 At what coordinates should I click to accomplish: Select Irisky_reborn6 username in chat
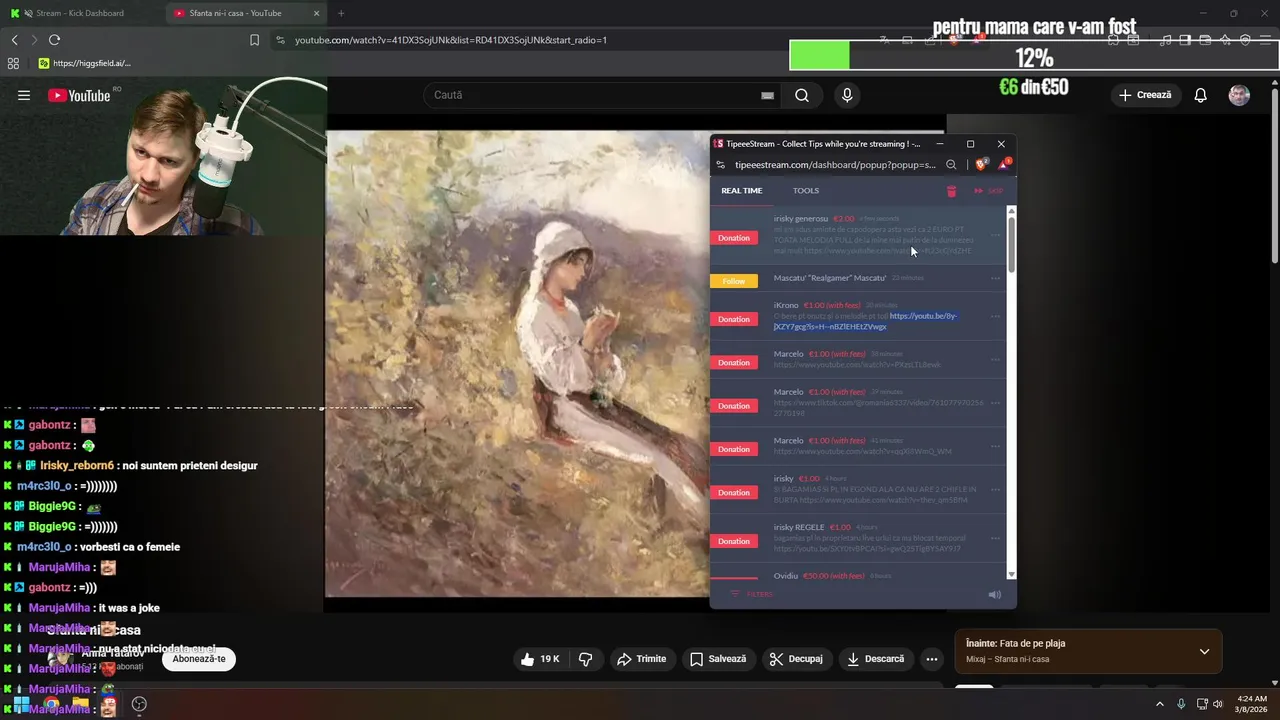(77, 466)
